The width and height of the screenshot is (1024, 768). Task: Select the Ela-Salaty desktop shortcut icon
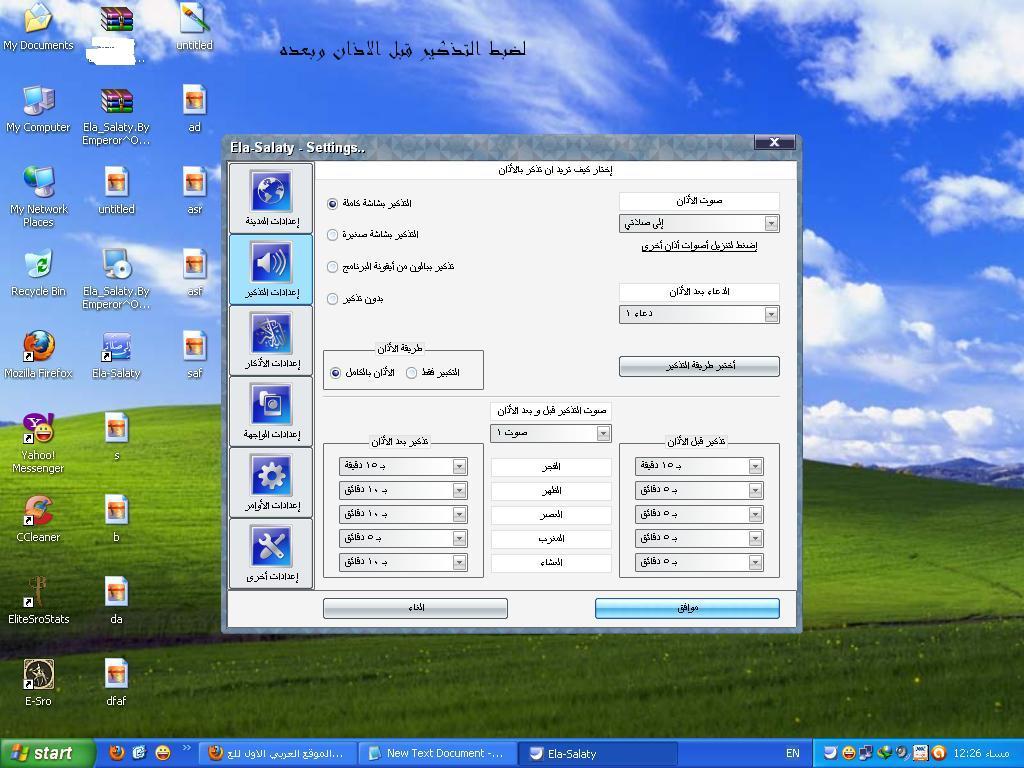[116, 355]
